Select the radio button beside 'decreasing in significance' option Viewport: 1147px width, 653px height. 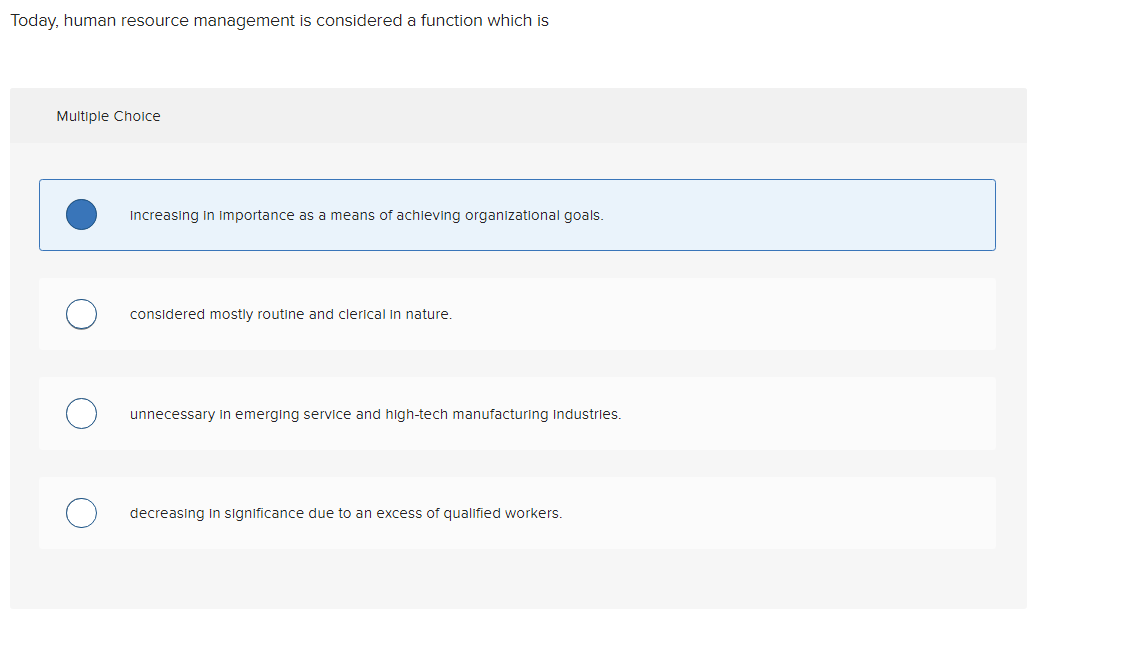(x=81, y=512)
